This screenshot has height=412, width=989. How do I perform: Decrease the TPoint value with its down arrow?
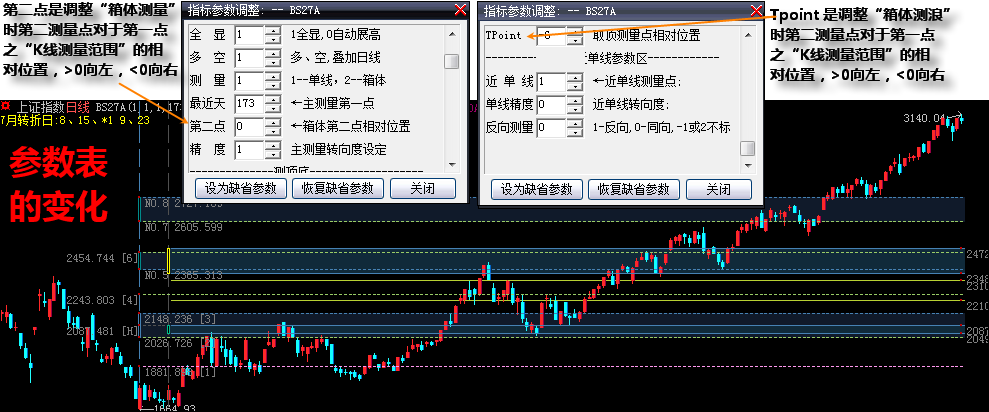pyautogui.click(x=575, y=40)
